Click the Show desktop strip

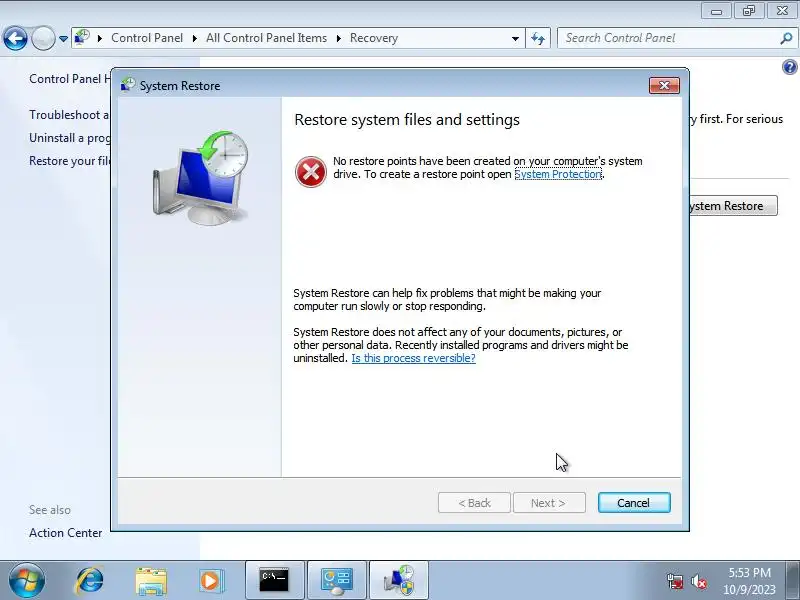pos(793,581)
